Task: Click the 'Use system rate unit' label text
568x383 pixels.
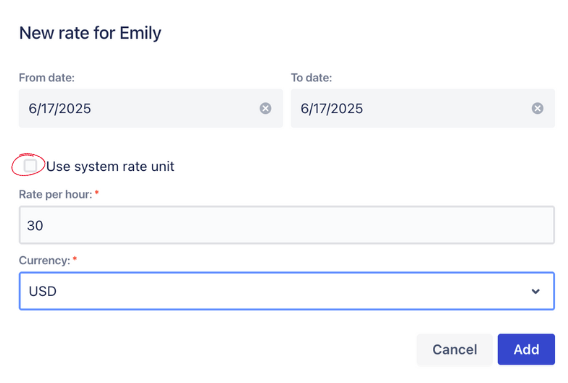Action: pyautogui.click(x=110, y=166)
